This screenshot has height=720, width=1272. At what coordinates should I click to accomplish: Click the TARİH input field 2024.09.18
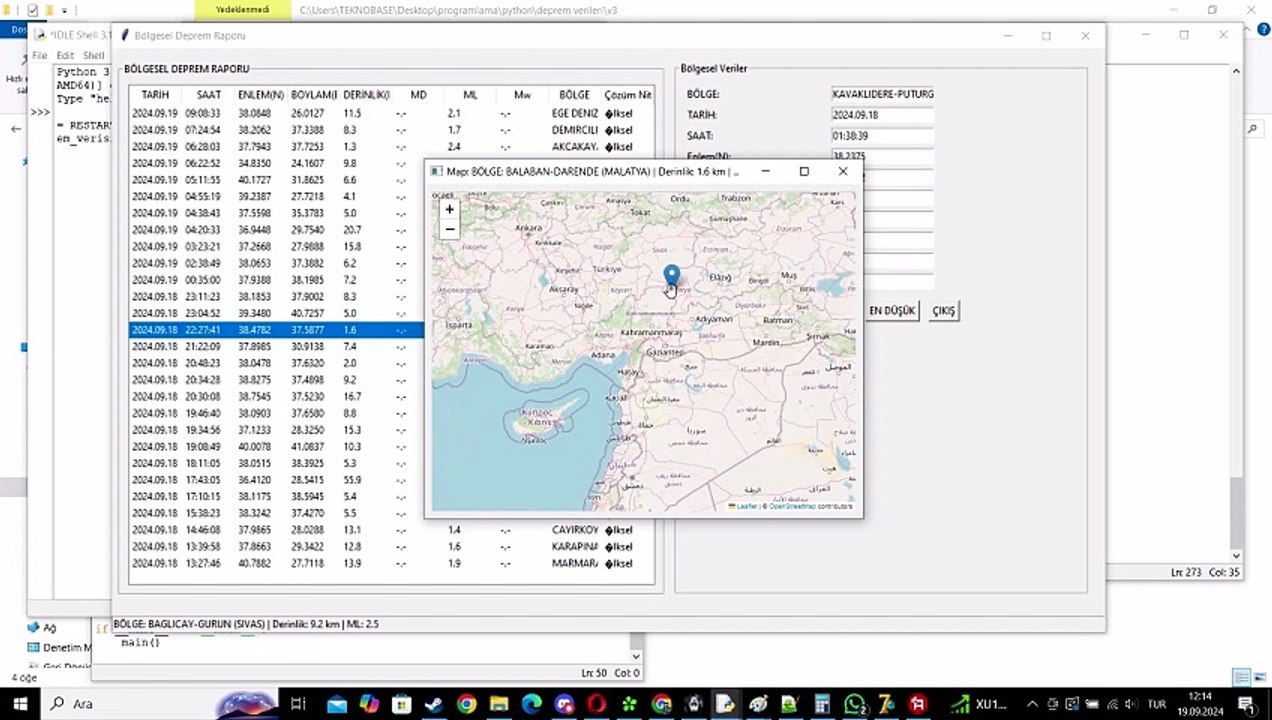882,115
